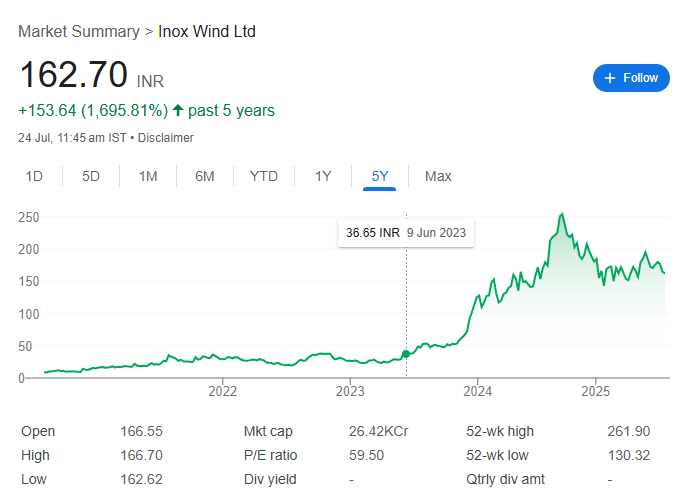697x501 pixels.
Task: Click the P/E ratio value 59.50
Action: tap(366, 455)
